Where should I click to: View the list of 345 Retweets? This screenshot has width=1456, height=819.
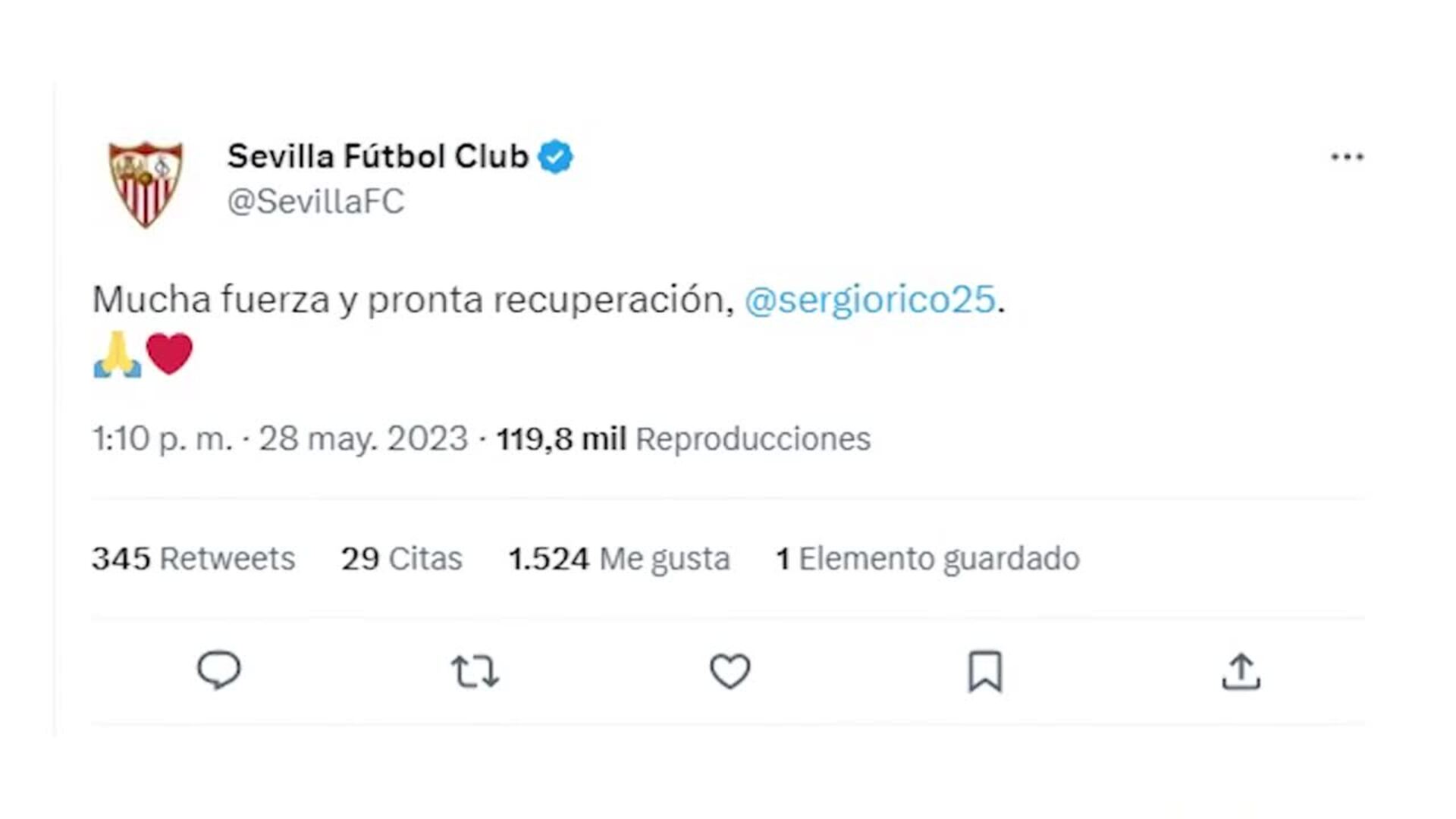[x=193, y=559]
